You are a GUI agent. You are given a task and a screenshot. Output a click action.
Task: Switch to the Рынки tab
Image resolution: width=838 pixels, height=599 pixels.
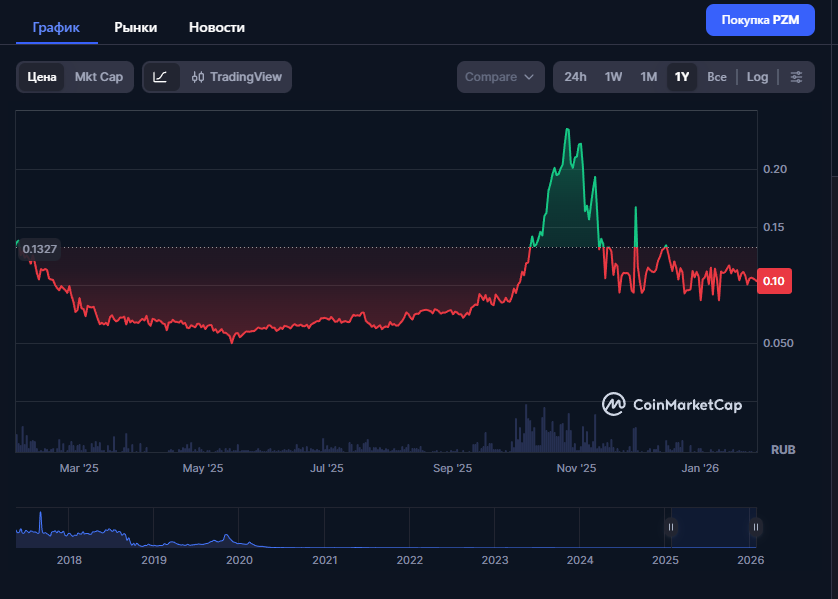point(135,27)
